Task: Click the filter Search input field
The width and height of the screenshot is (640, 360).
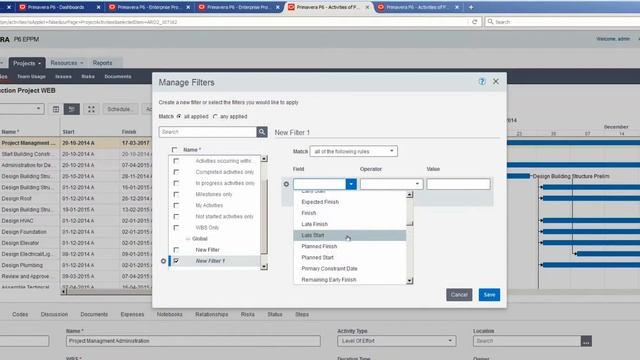Action: pos(208,132)
